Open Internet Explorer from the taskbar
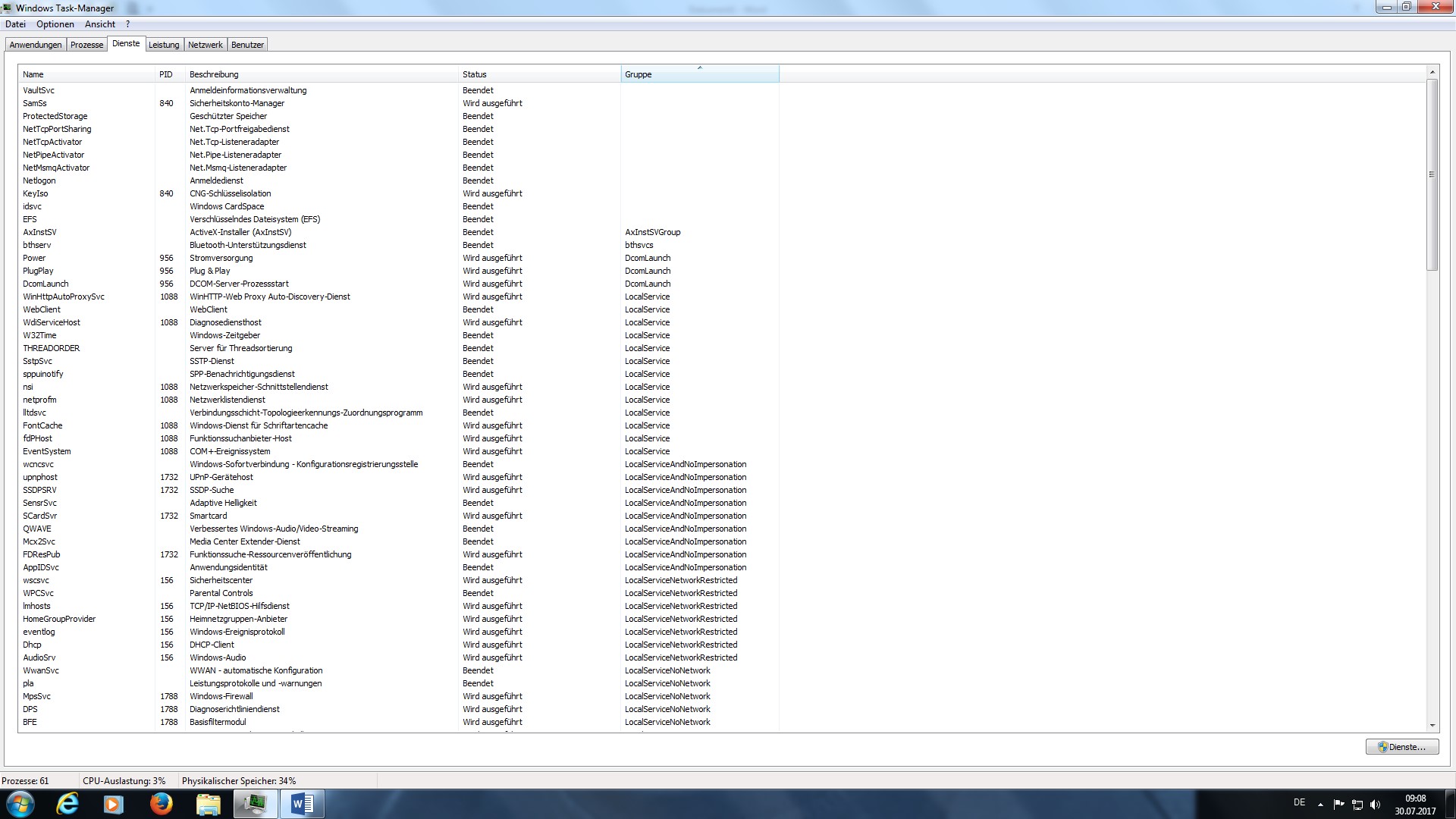The image size is (1456, 819). click(67, 804)
